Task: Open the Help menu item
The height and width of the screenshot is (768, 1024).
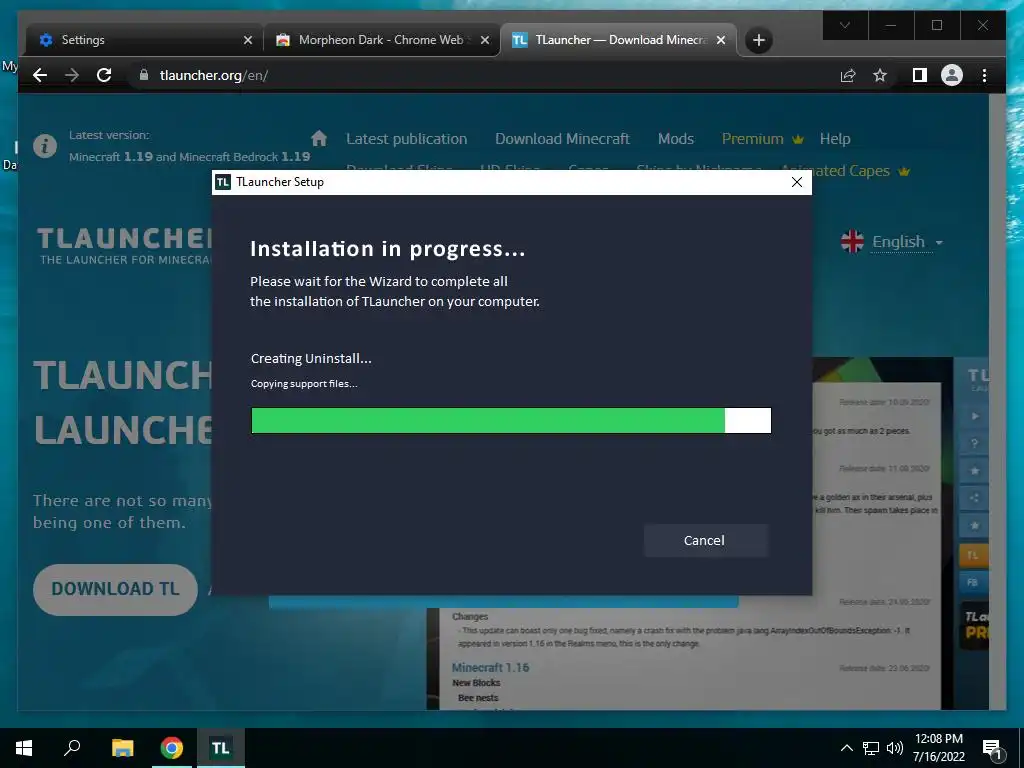Action: [835, 138]
